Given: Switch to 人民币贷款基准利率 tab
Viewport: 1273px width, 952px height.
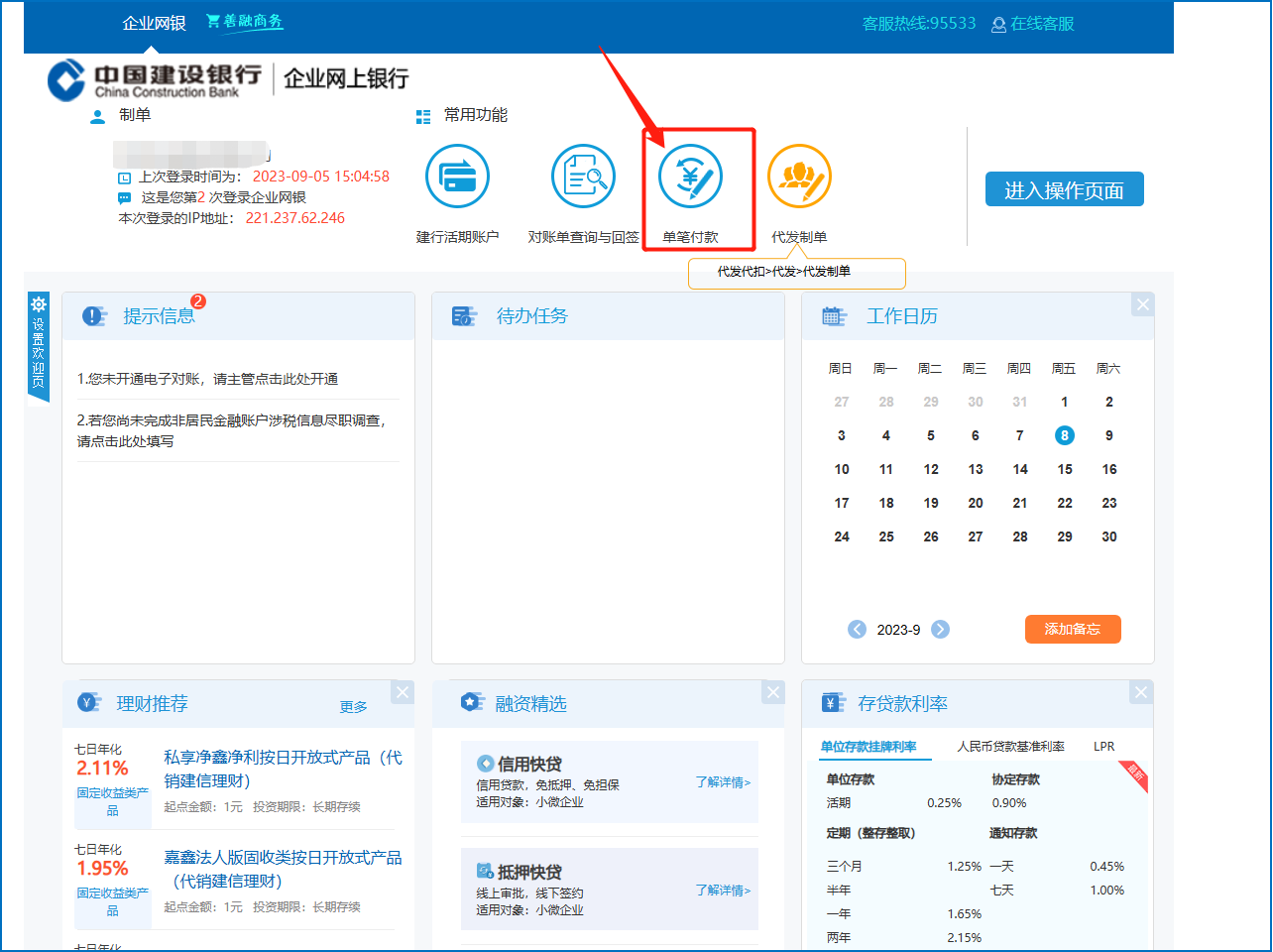Looking at the screenshot, I should (x=1010, y=747).
